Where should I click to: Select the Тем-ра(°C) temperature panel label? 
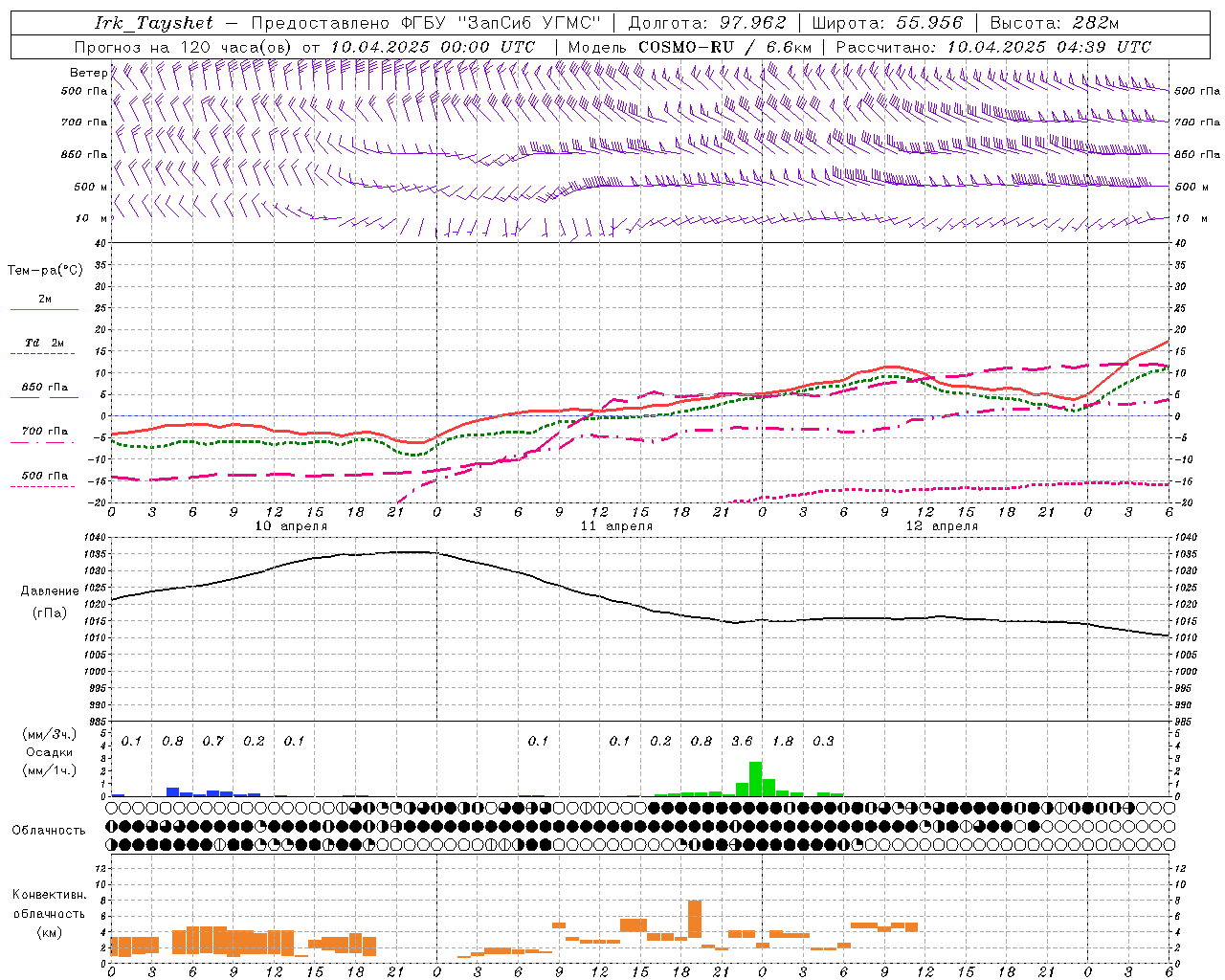45,270
